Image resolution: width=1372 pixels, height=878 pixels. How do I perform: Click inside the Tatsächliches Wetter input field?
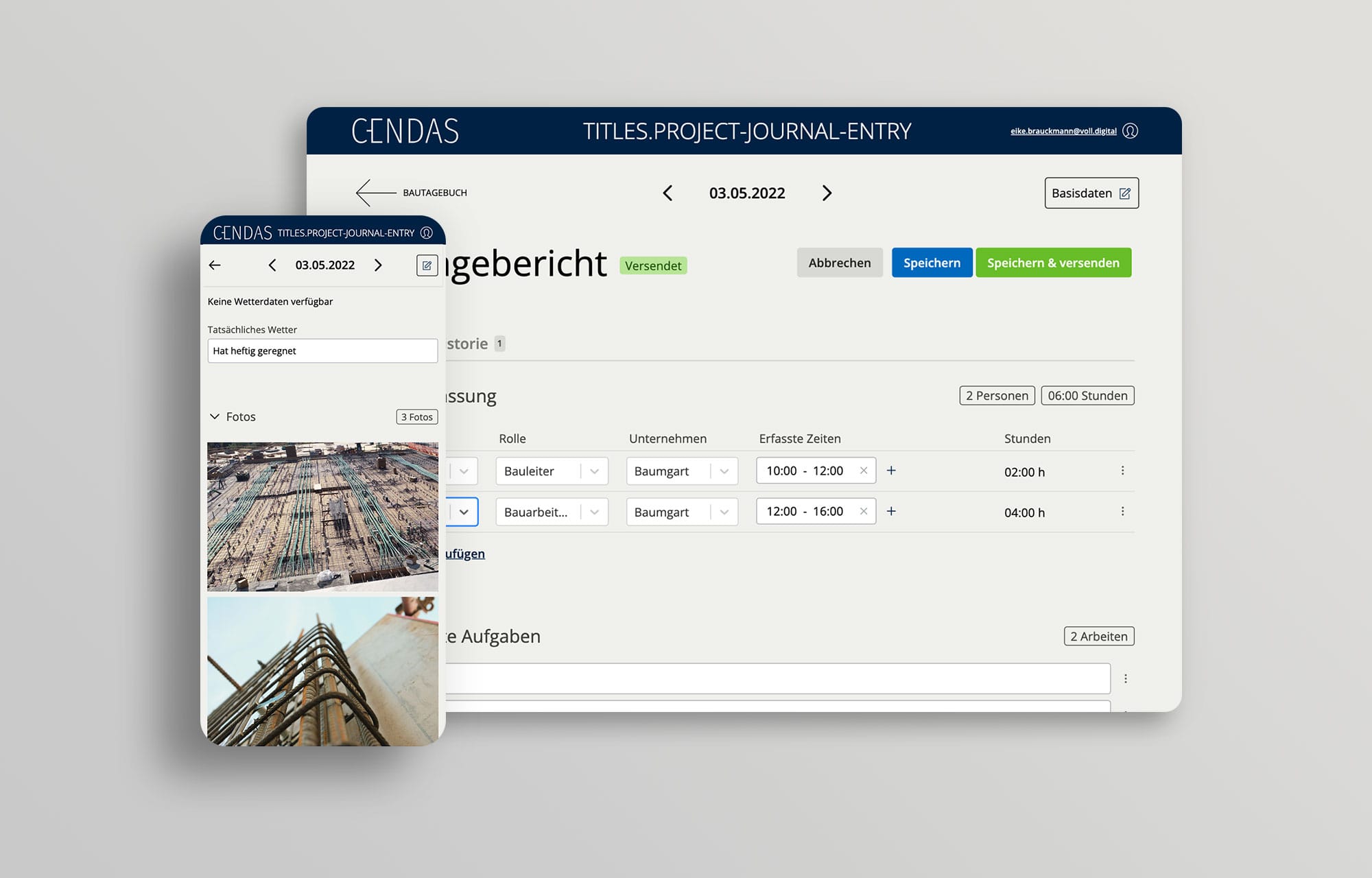tap(322, 351)
